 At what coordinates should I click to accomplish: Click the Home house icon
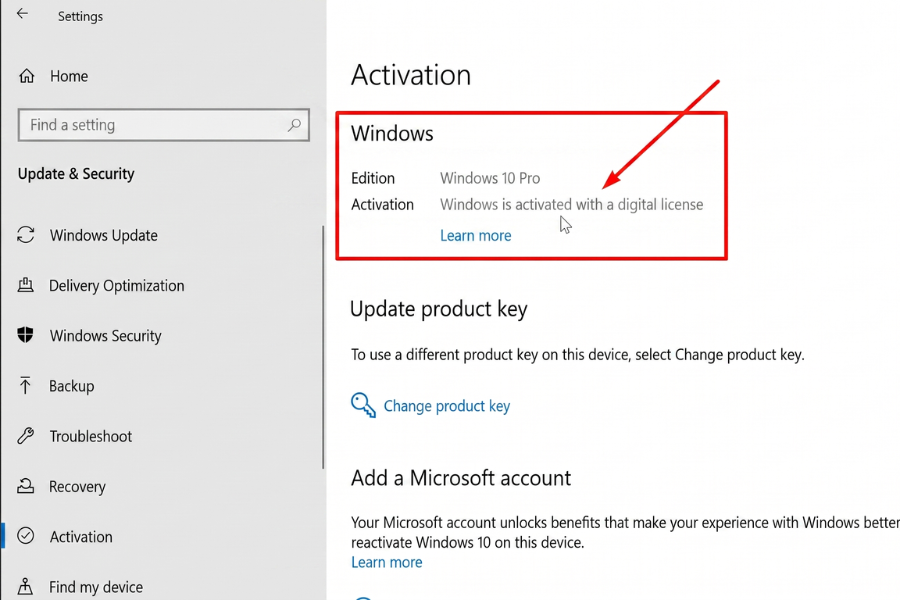[26, 76]
